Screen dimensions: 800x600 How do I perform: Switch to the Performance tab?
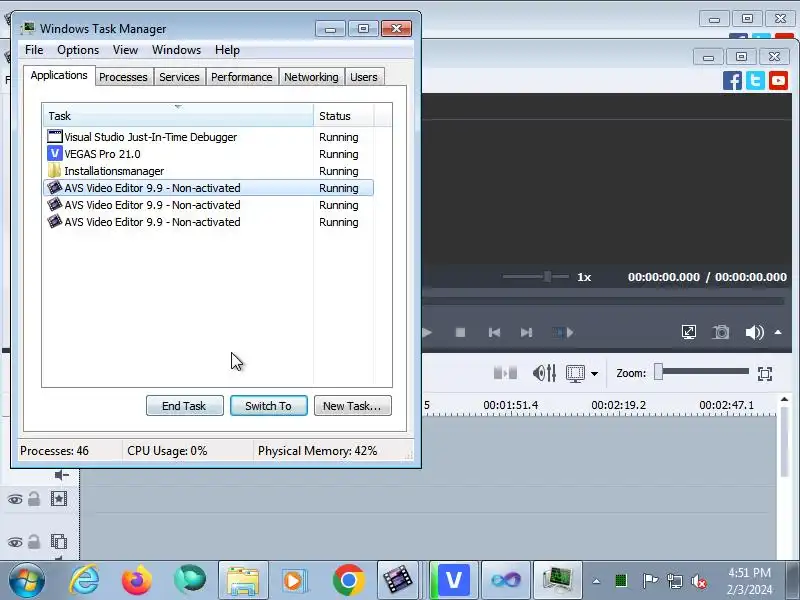(242, 77)
